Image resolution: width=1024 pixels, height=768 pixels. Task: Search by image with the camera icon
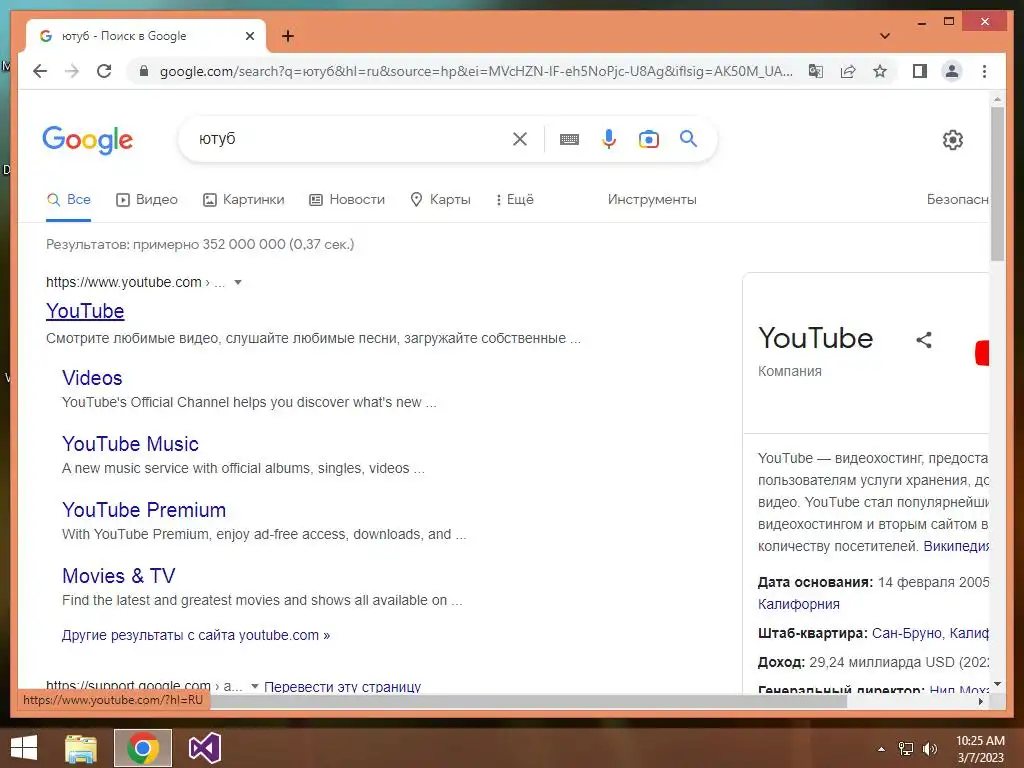coord(648,138)
